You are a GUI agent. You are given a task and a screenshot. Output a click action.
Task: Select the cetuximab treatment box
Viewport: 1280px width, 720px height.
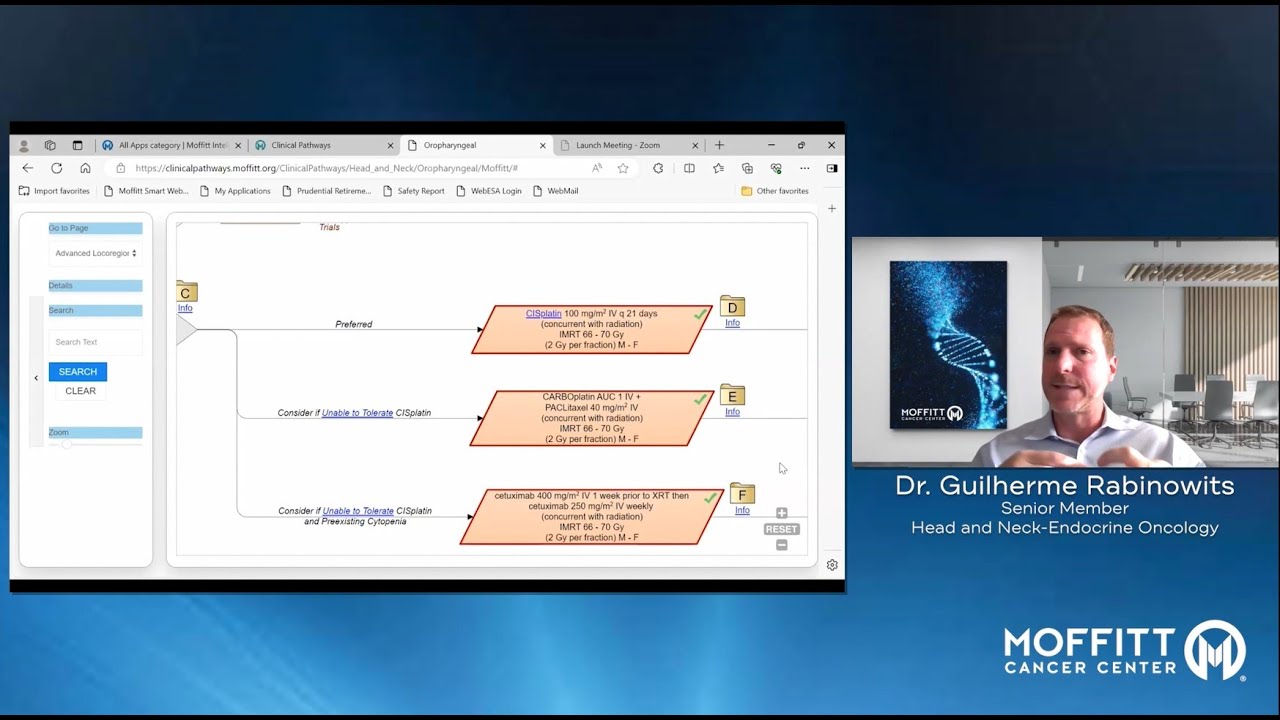[x=592, y=516]
